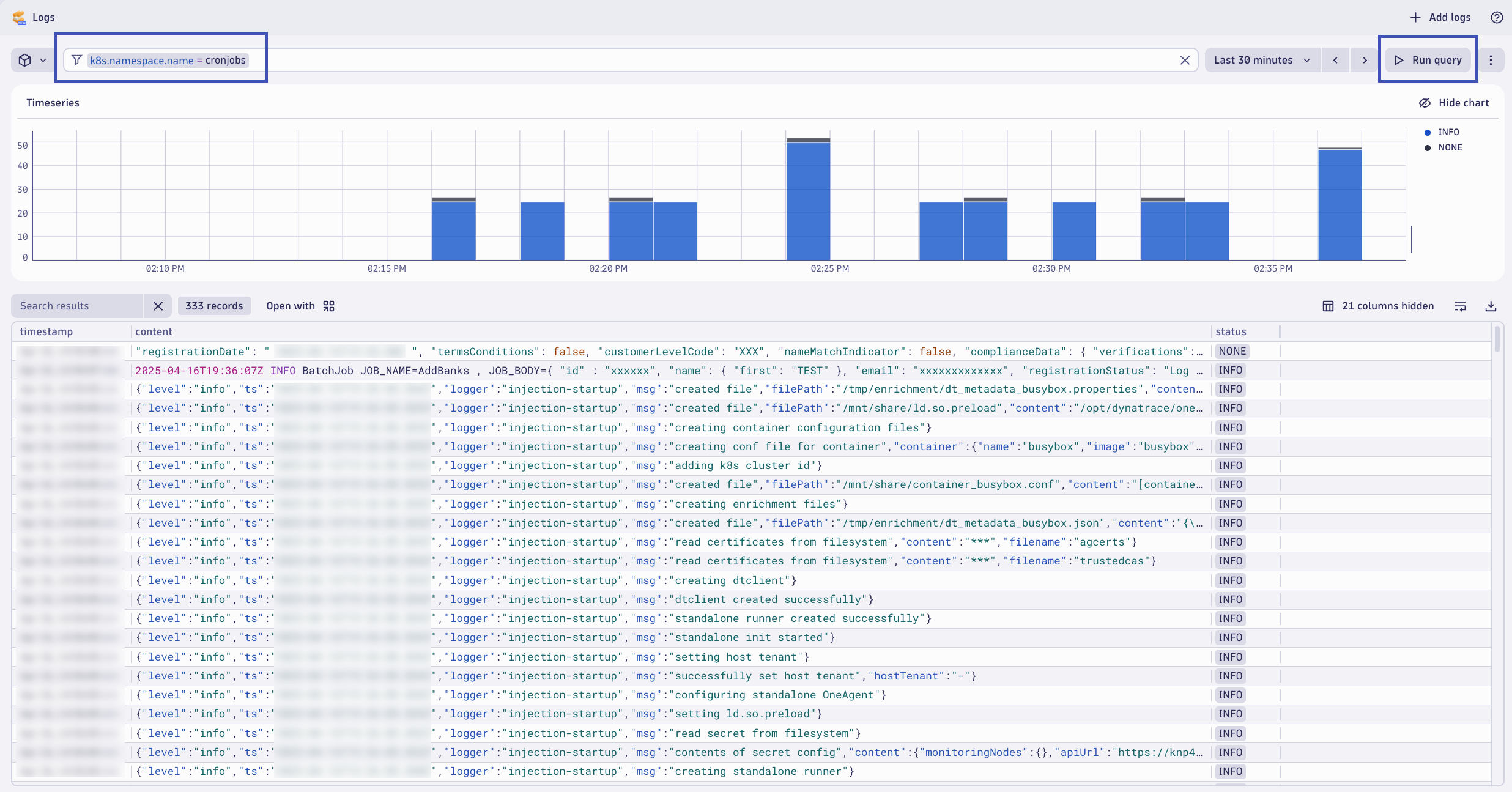Select the 'standalone runner created successfully' row
The height and width of the screenshot is (792, 1512).
coord(752,619)
